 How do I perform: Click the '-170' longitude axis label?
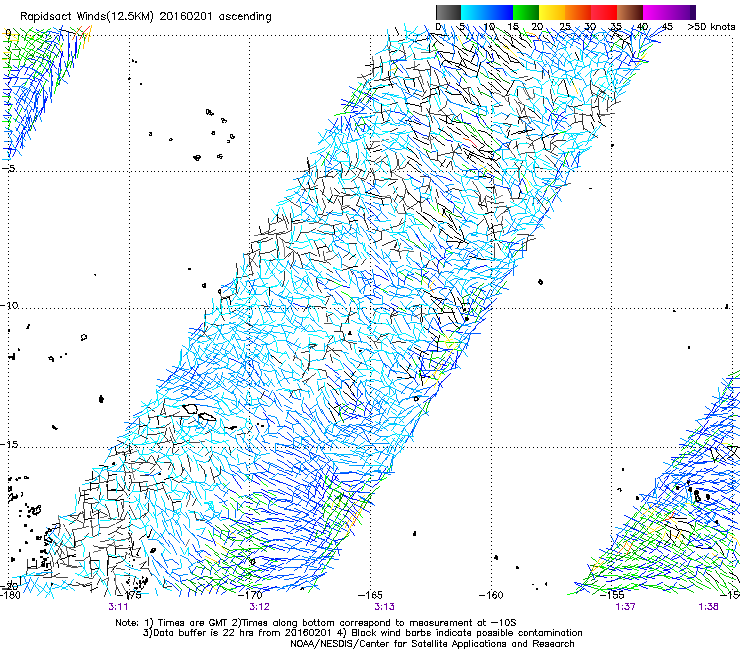(x=251, y=595)
